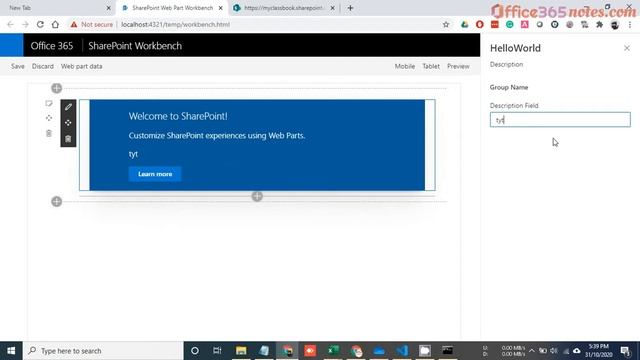Open the notification center icon
Viewport: 640px width, 360px height.
click(x=625, y=351)
